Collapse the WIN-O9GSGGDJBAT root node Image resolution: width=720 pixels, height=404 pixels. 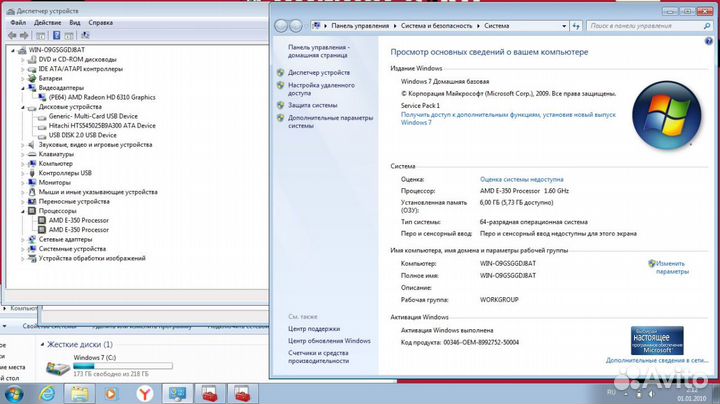[13, 50]
